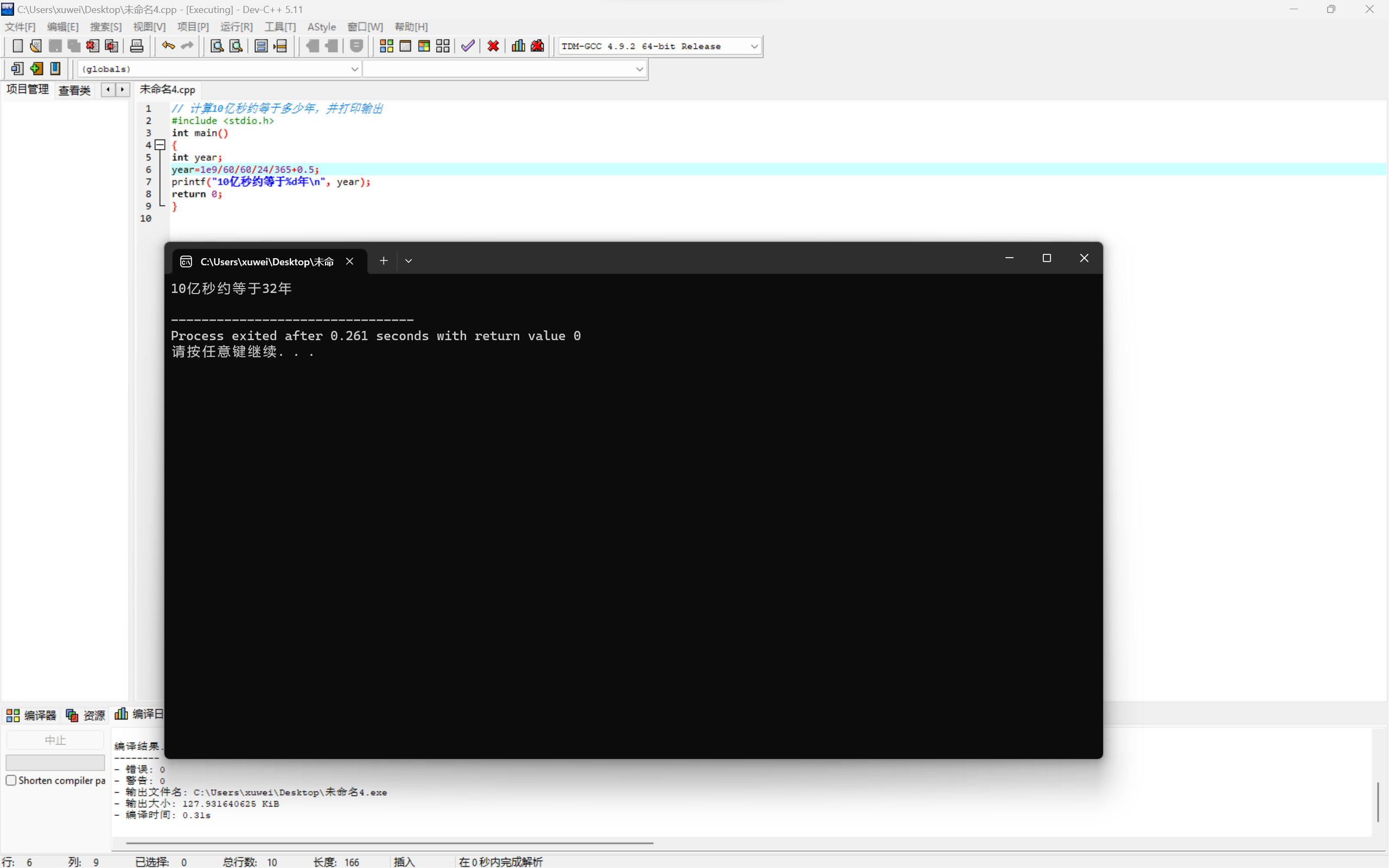Open the 运行[R] menu
This screenshot has height=868, width=1389.
tap(237, 27)
